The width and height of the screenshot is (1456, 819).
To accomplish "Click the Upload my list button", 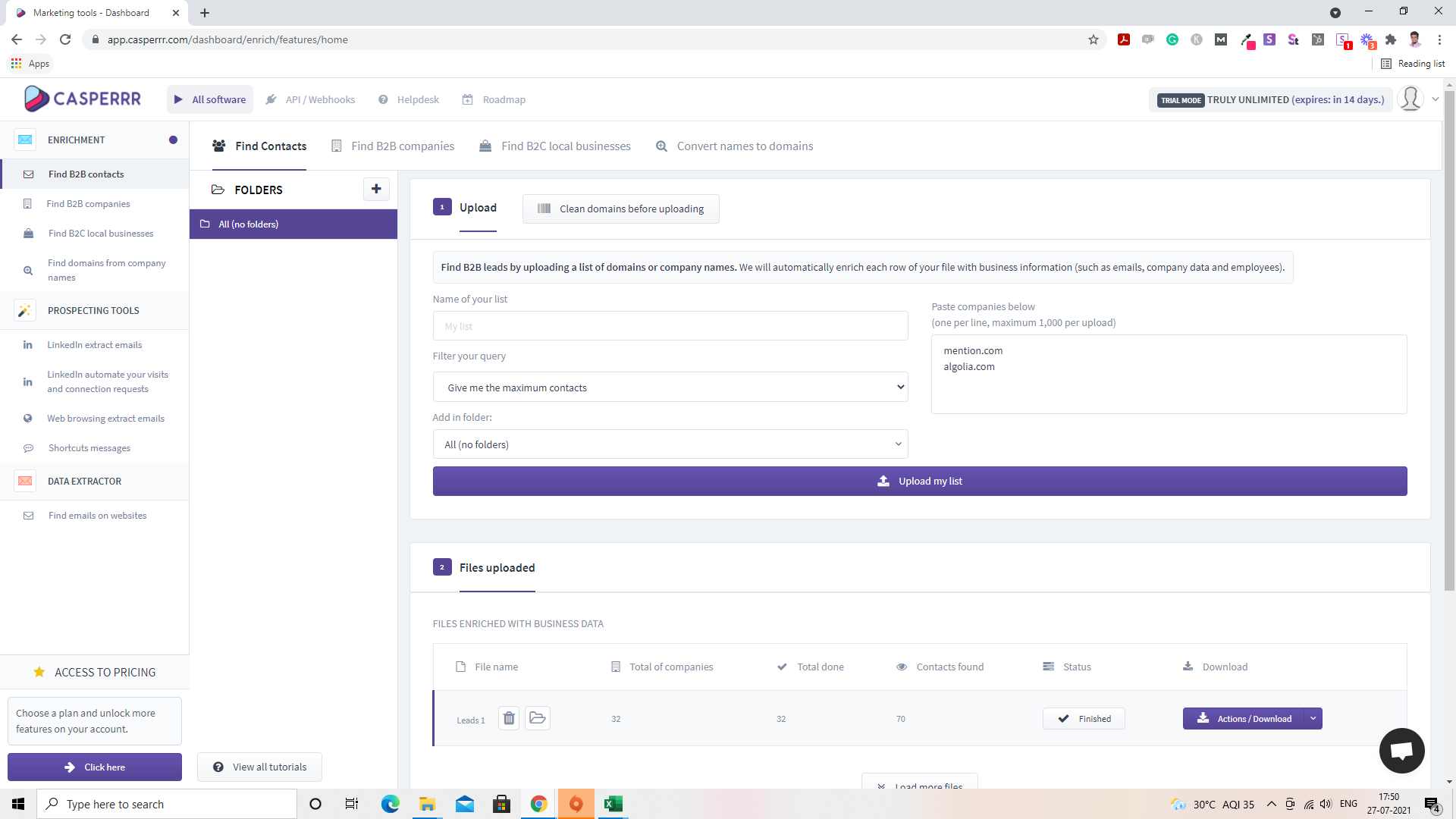I will coord(919,482).
